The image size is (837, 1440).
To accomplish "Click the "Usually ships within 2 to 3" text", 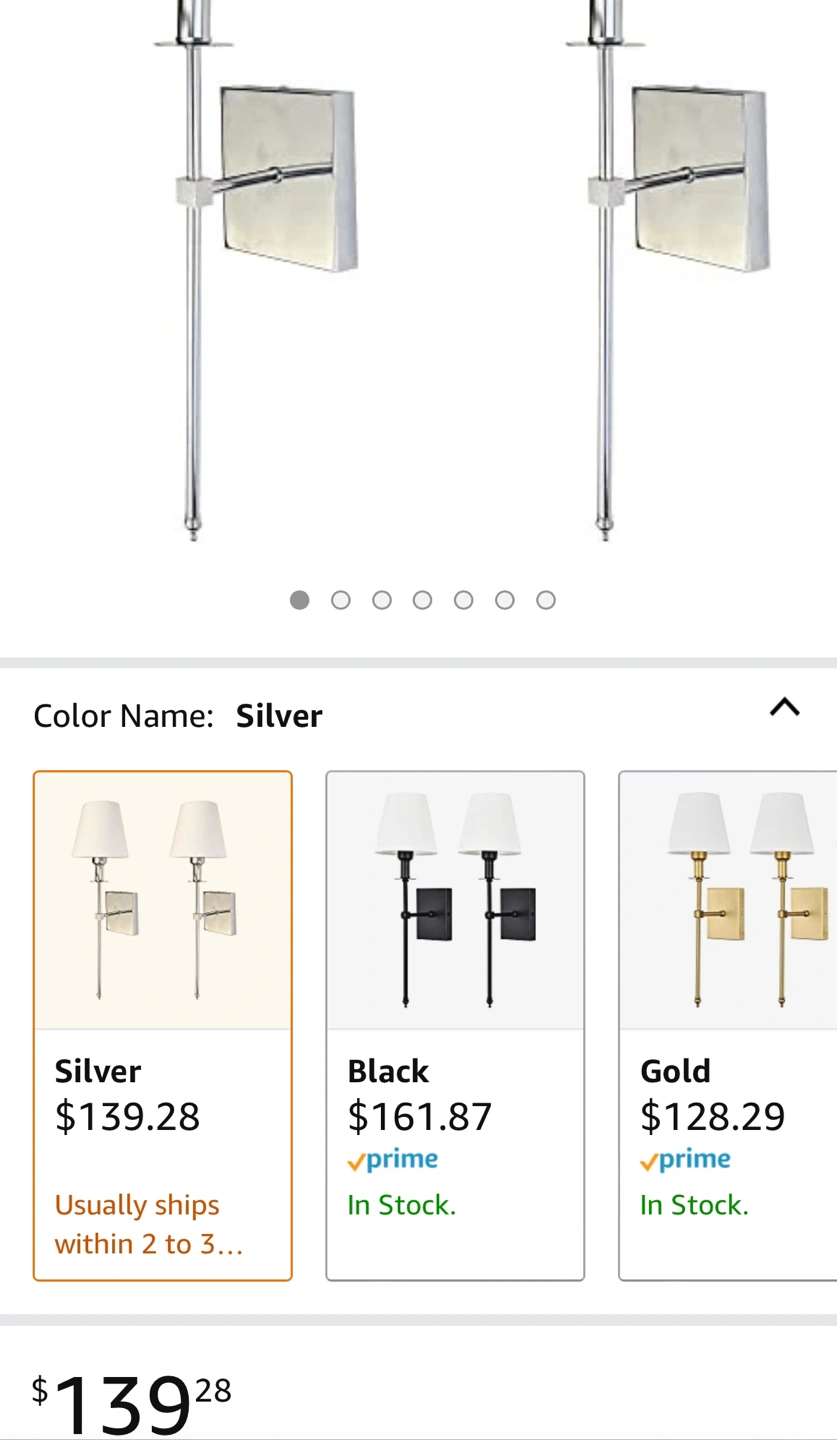I will (x=148, y=1224).
